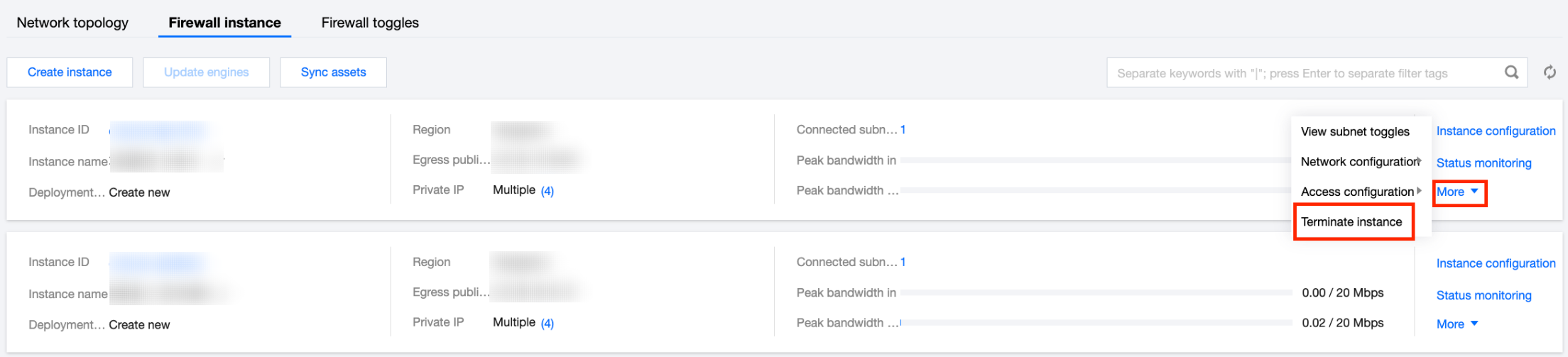Select View subnet toggles menu item
1568x357 pixels.
pos(1355,131)
